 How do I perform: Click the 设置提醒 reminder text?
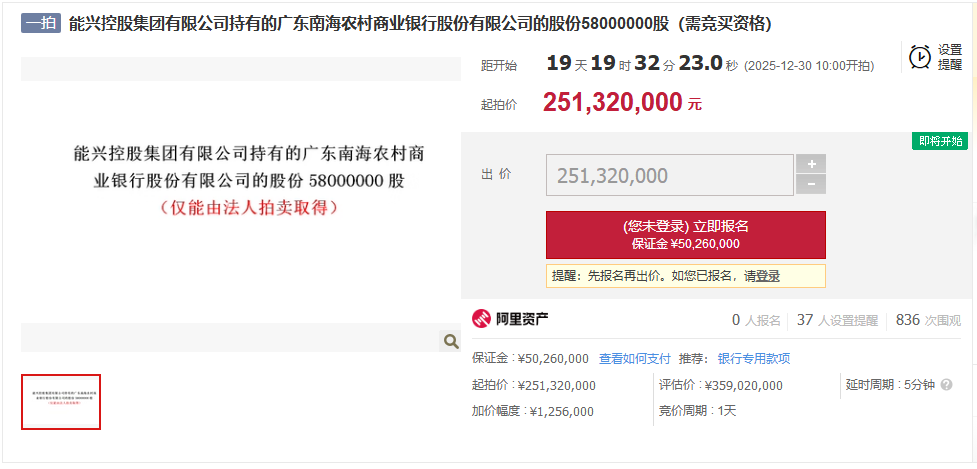[950, 57]
